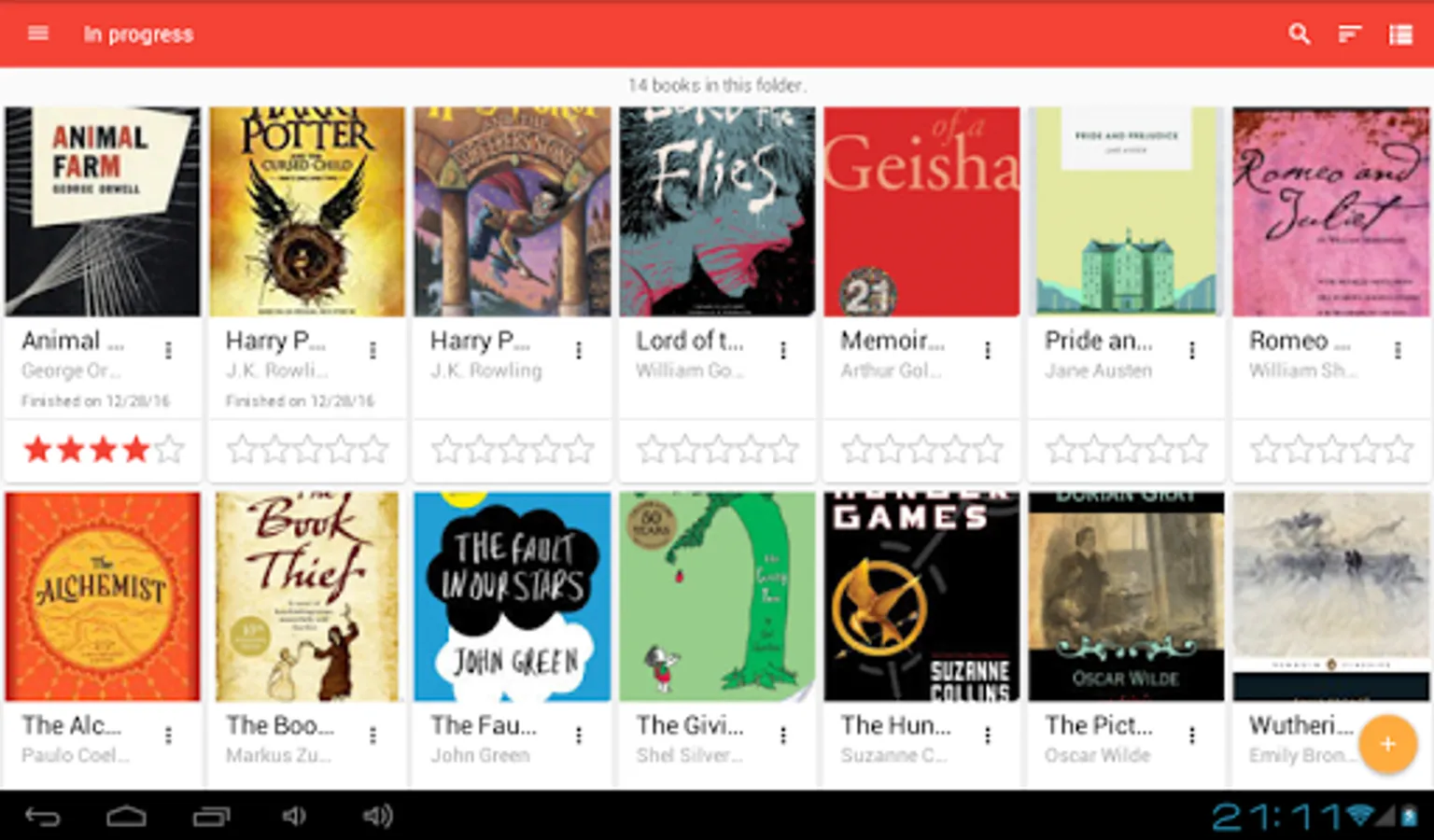The width and height of the screenshot is (1434, 840).
Task: Give Memoirs of a Geisha three stars
Action: click(921, 450)
